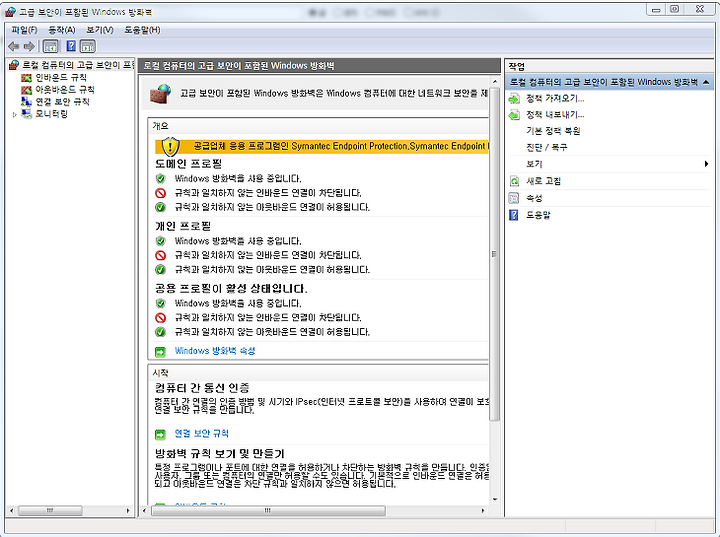Screen dimensions: 720x537
Task: Open the 보기(V) menu
Action: pyautogui.click(x=100, y=30)
